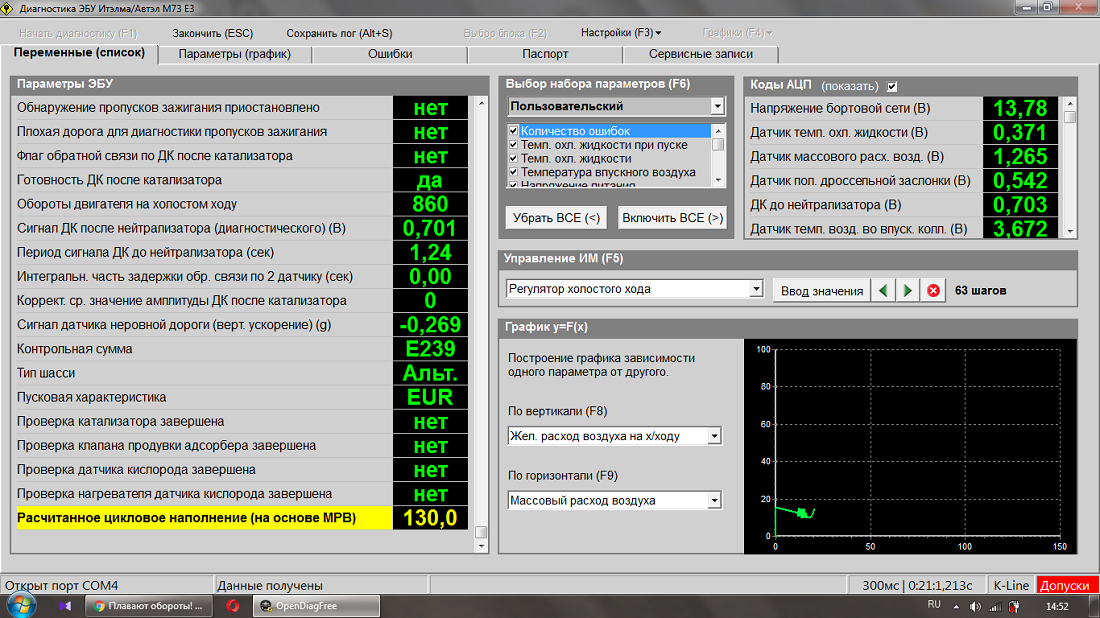Toggle the 'Коды АЦП (показать)' checkbox
The image size is (1100, 618).
pyautogui.click(x=893, y=85)
